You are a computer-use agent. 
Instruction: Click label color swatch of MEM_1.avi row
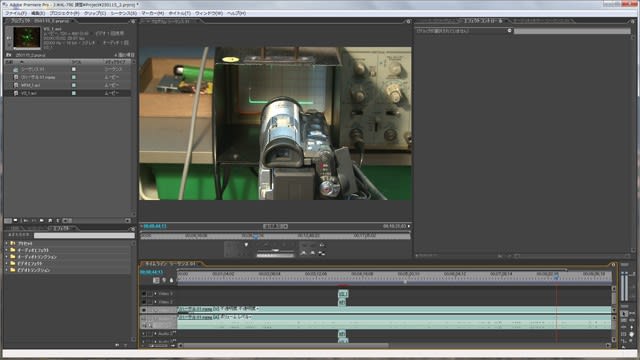click(74, 85)
